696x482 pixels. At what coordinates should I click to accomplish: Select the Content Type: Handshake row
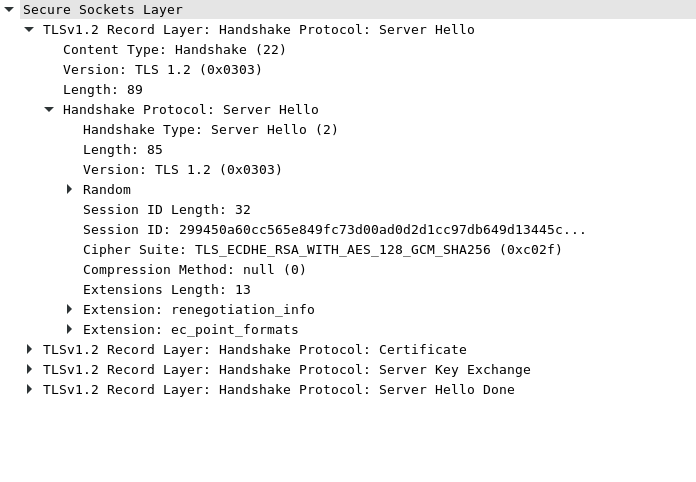click(174, 50)
